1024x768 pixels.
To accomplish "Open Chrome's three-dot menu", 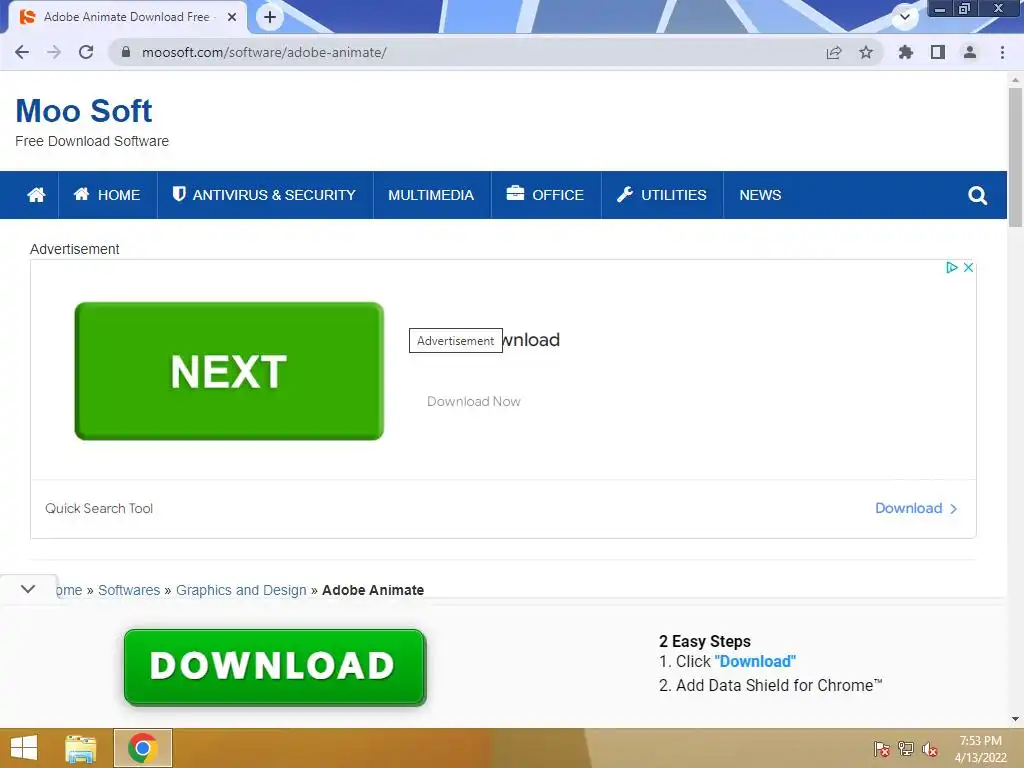I will click(1002, 52).
